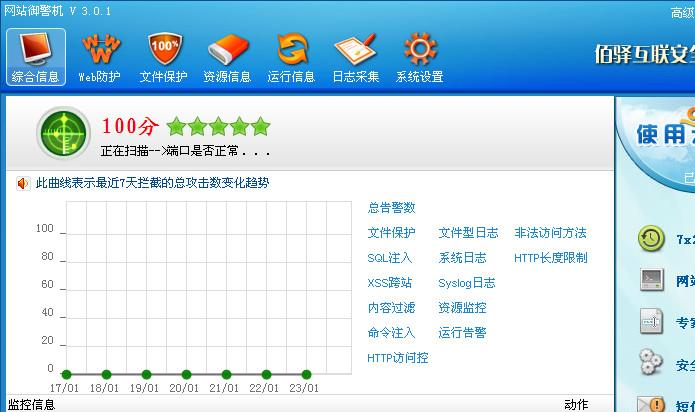Image resolution: width=695 pixels, height=412 pixels.
Task: Select the 非法访问方法 link
Action: (550, 233)
